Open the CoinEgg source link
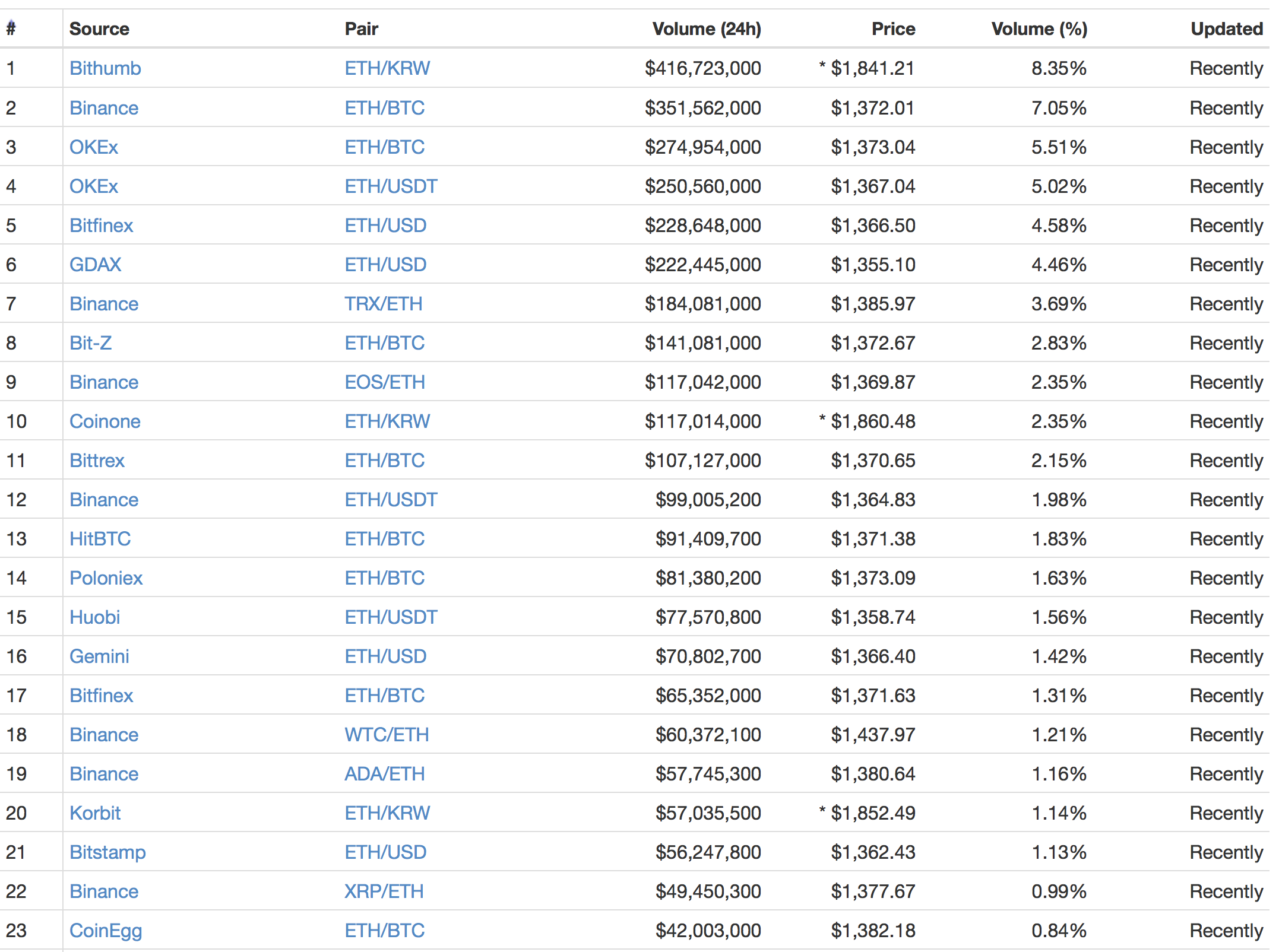 [106, 931]
